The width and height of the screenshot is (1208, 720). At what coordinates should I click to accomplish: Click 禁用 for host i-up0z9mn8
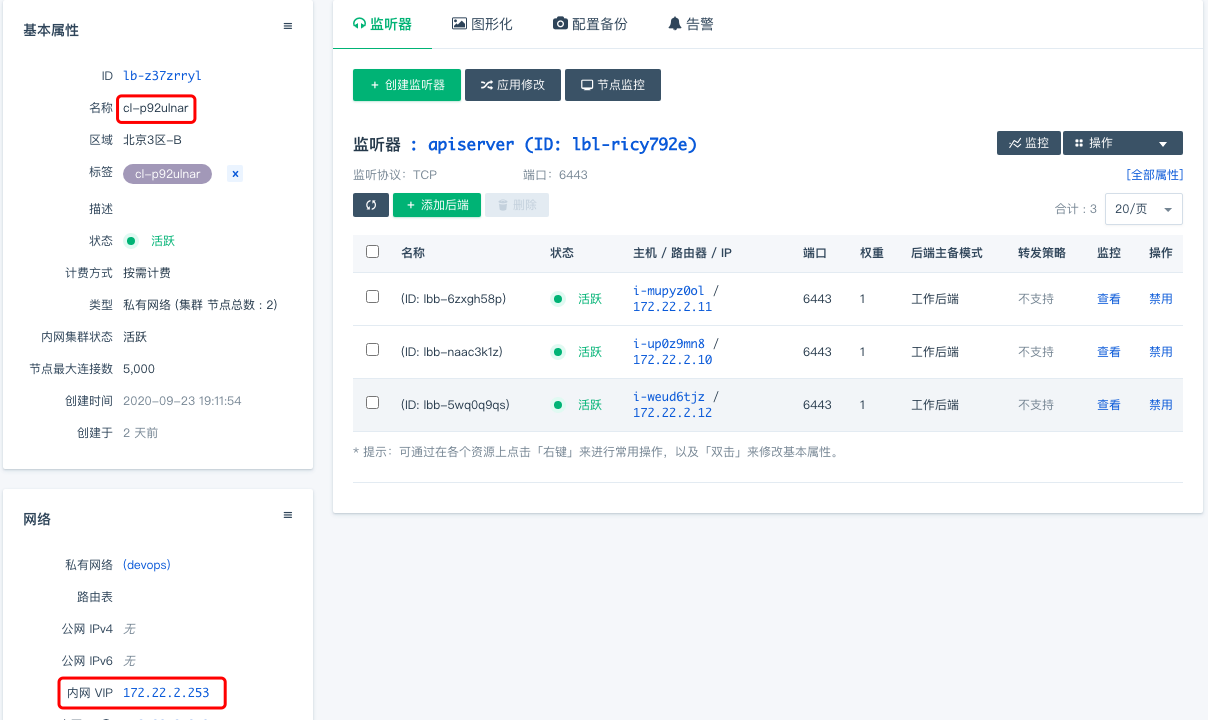1160,352
